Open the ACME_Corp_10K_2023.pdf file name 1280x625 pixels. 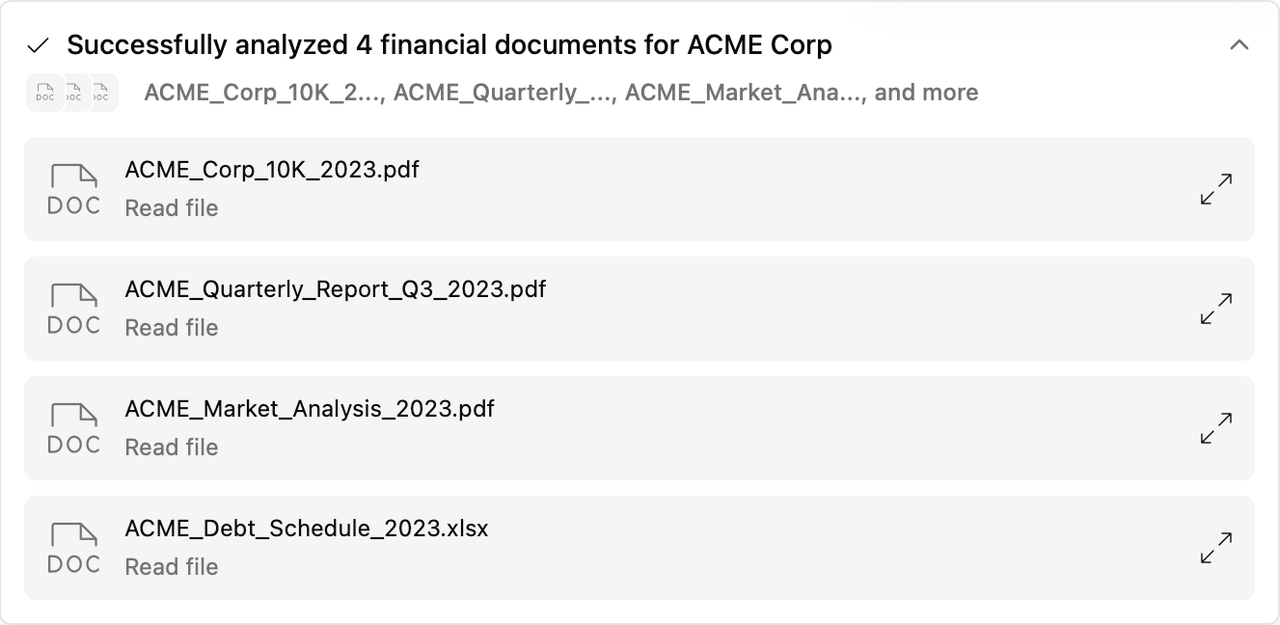(x=272, y=170)
